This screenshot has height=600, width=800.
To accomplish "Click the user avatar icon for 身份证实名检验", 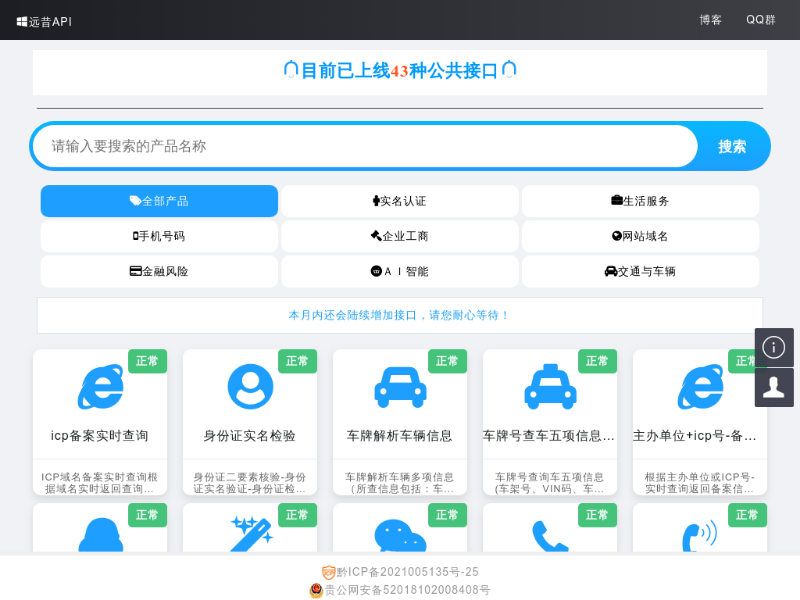I will click(x=250, y=386).
